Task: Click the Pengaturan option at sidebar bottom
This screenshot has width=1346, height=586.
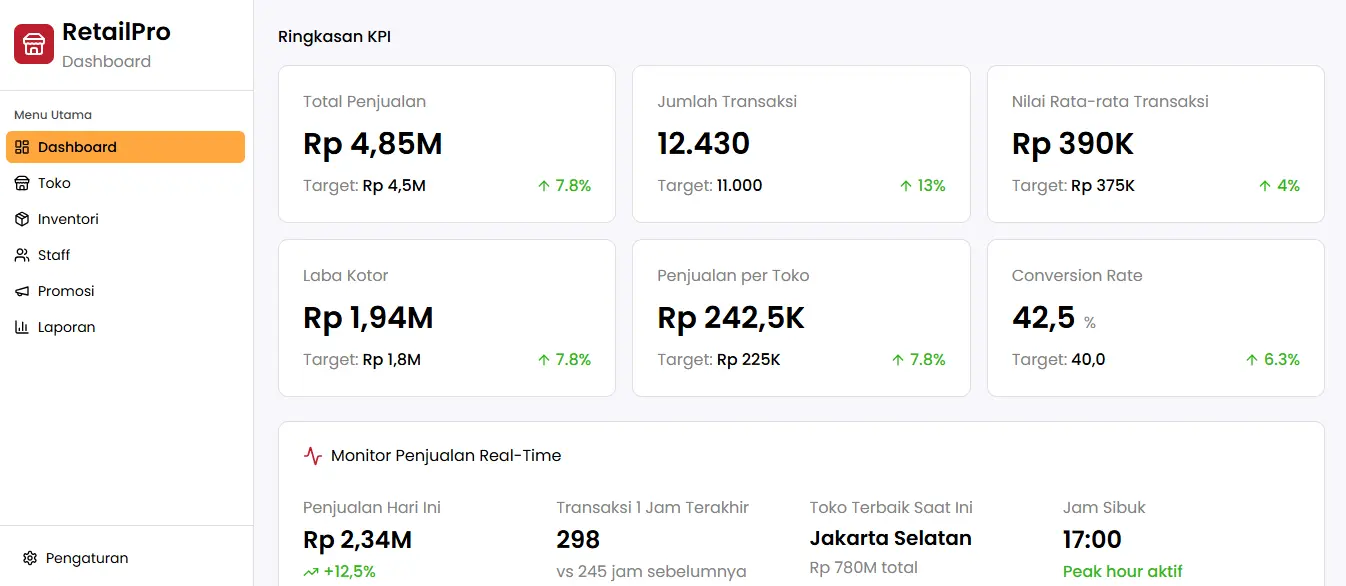Action: (x=89, y=558)
